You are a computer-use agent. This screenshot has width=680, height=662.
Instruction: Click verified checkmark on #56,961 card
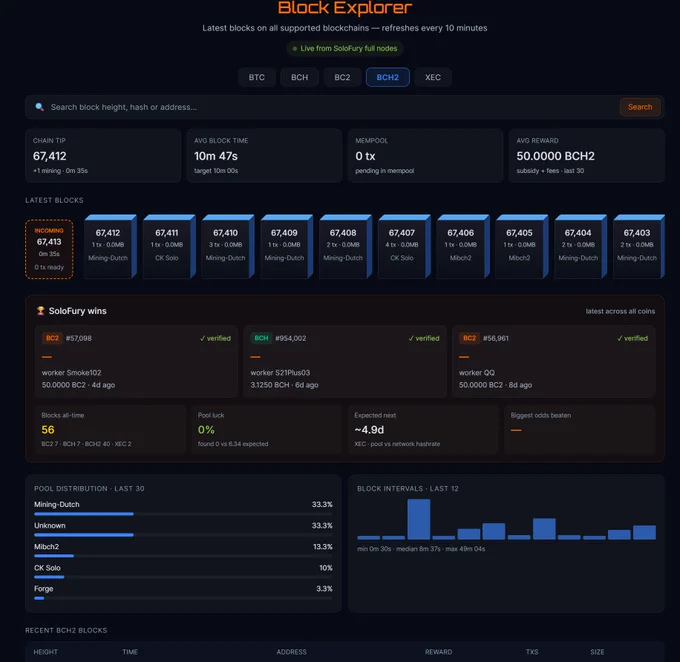point(632,338)
